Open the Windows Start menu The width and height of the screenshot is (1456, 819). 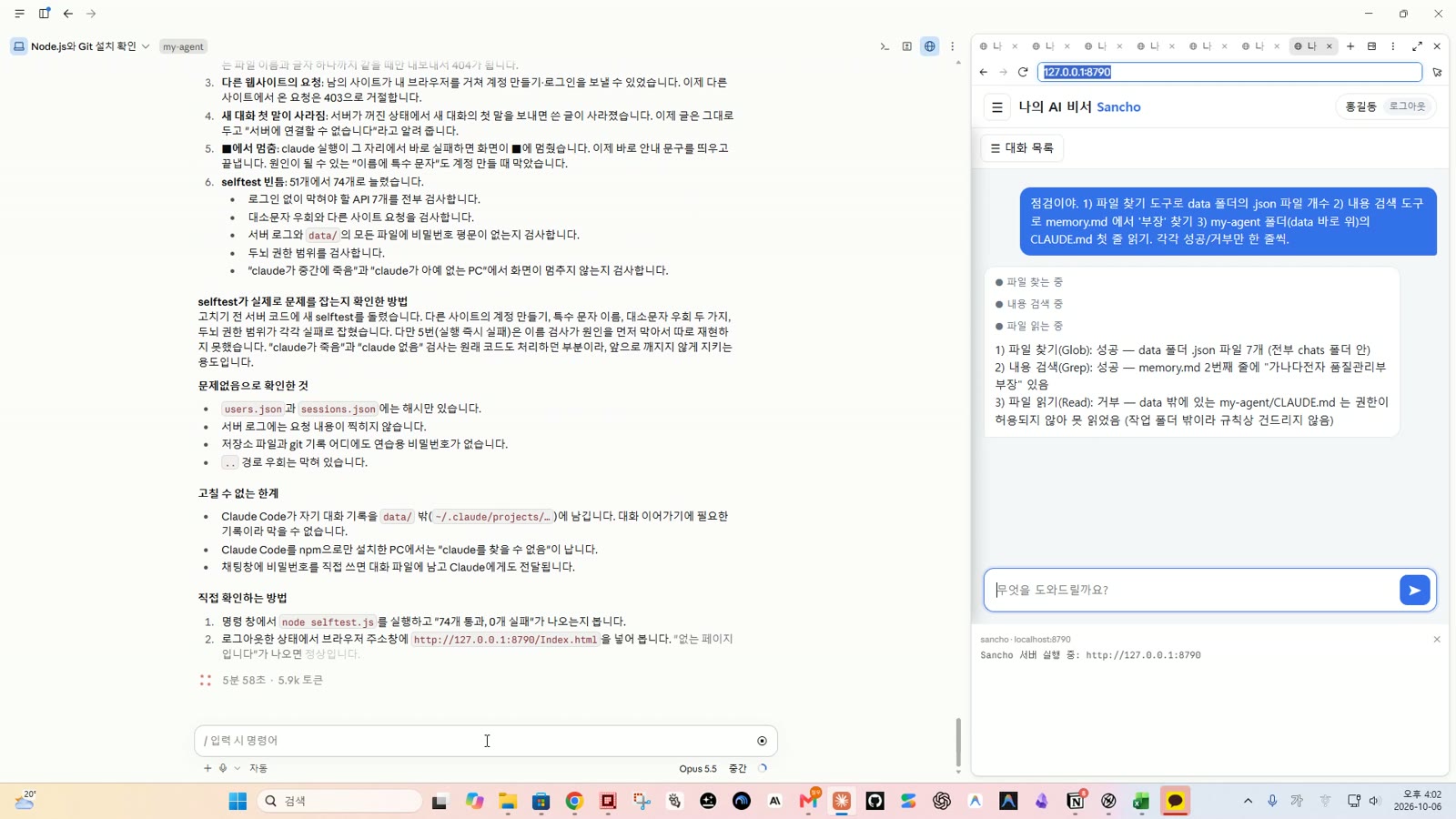point(238,801)
